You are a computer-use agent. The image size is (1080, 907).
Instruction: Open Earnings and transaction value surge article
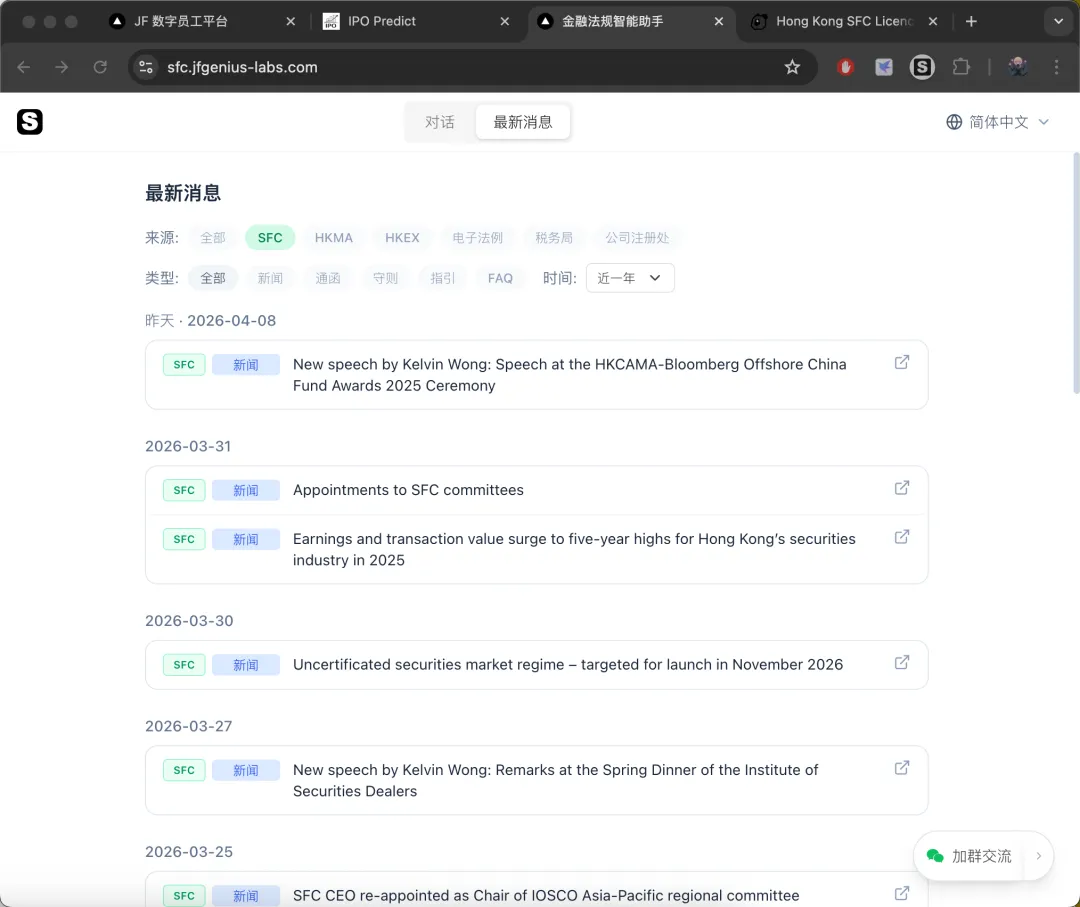pyautogui.click(x=574, y=549)
